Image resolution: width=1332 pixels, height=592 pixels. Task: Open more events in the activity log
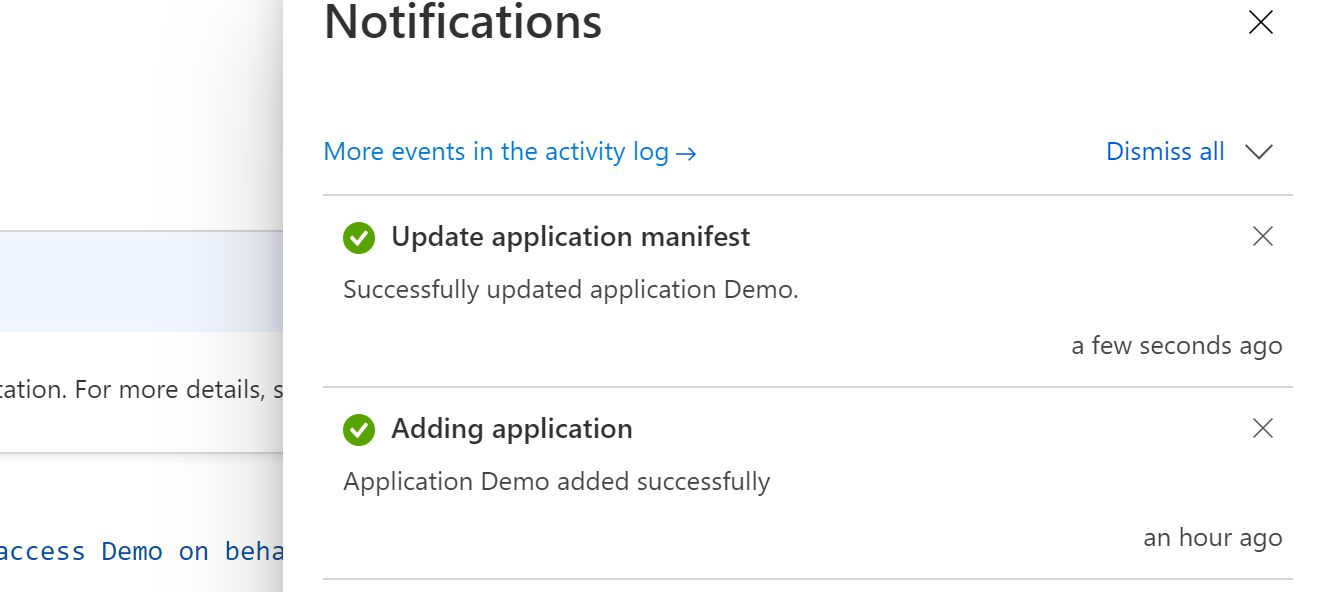coord(496,152)
